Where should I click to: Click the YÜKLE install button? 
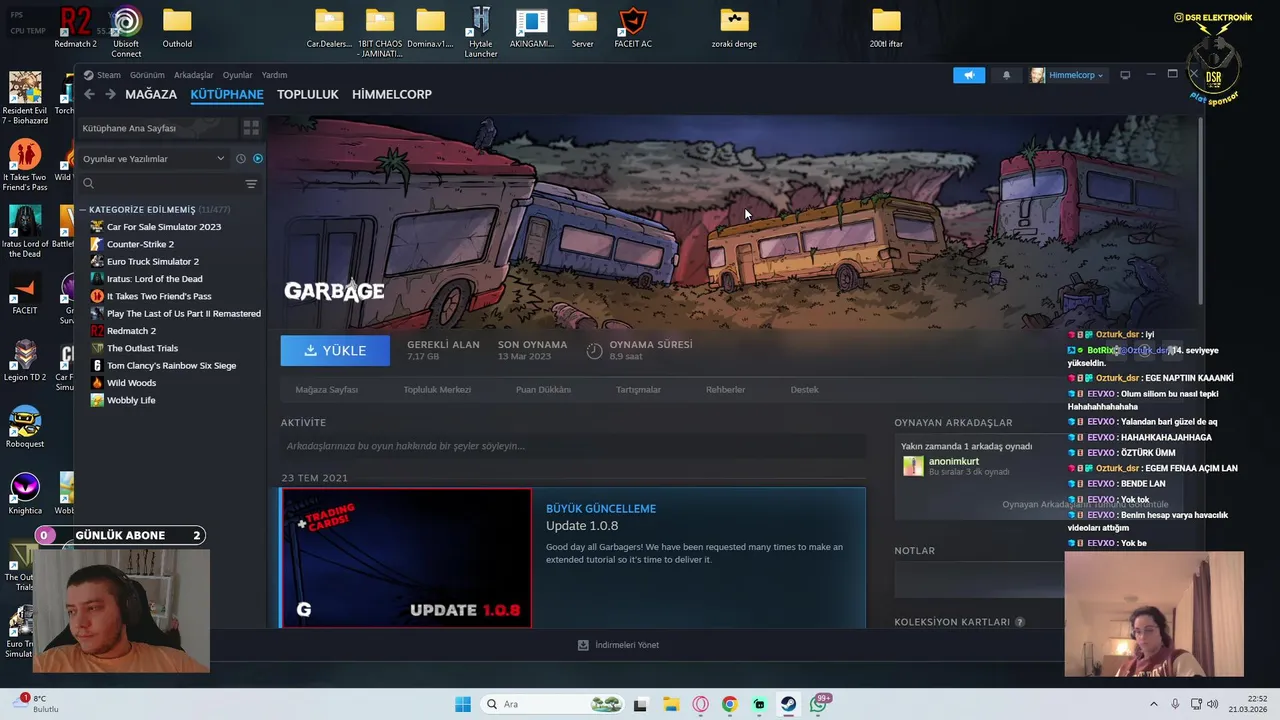[x=335, y=351]
